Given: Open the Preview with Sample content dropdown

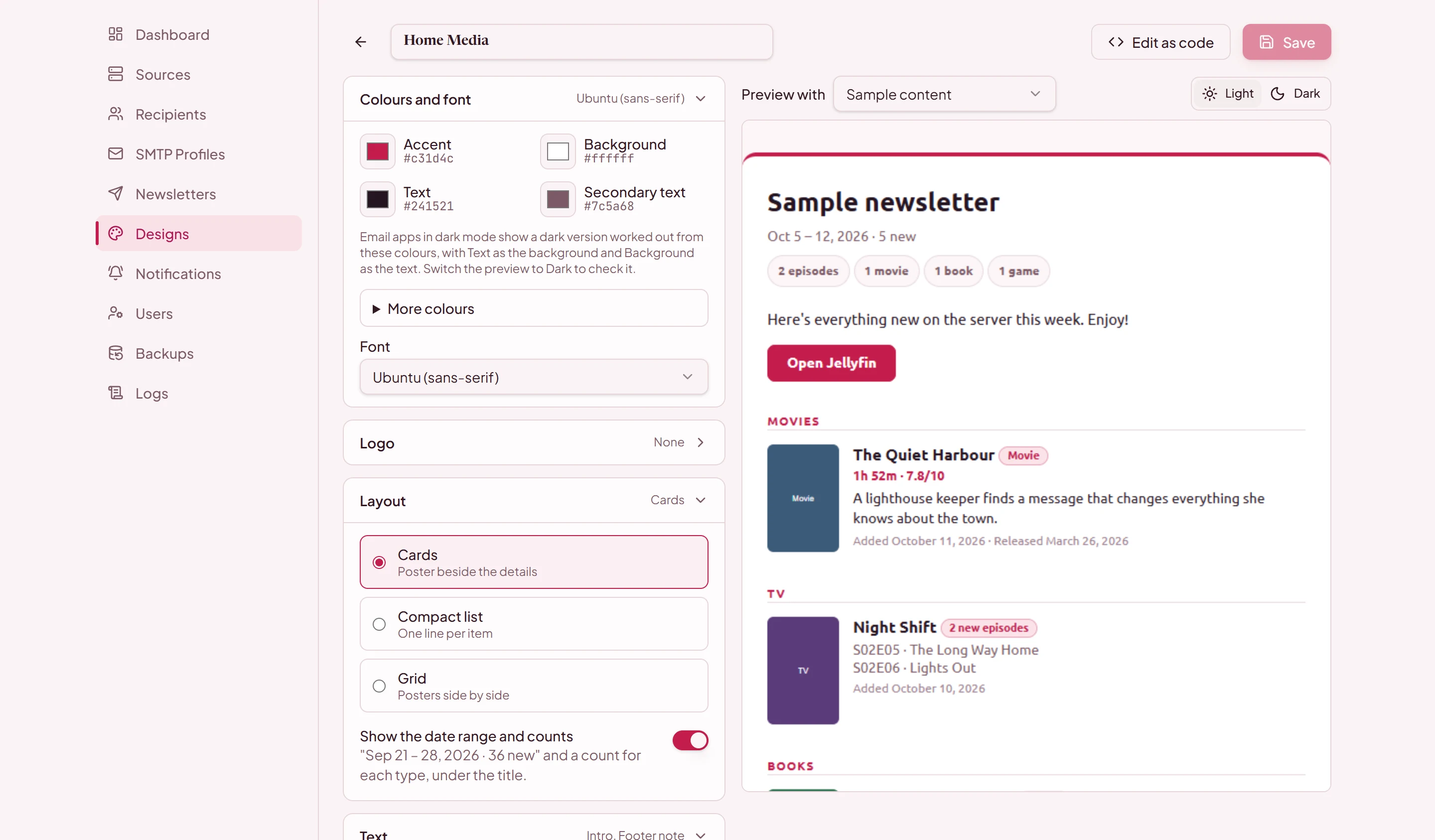Looking at the screenshot, I should [944, 94].
